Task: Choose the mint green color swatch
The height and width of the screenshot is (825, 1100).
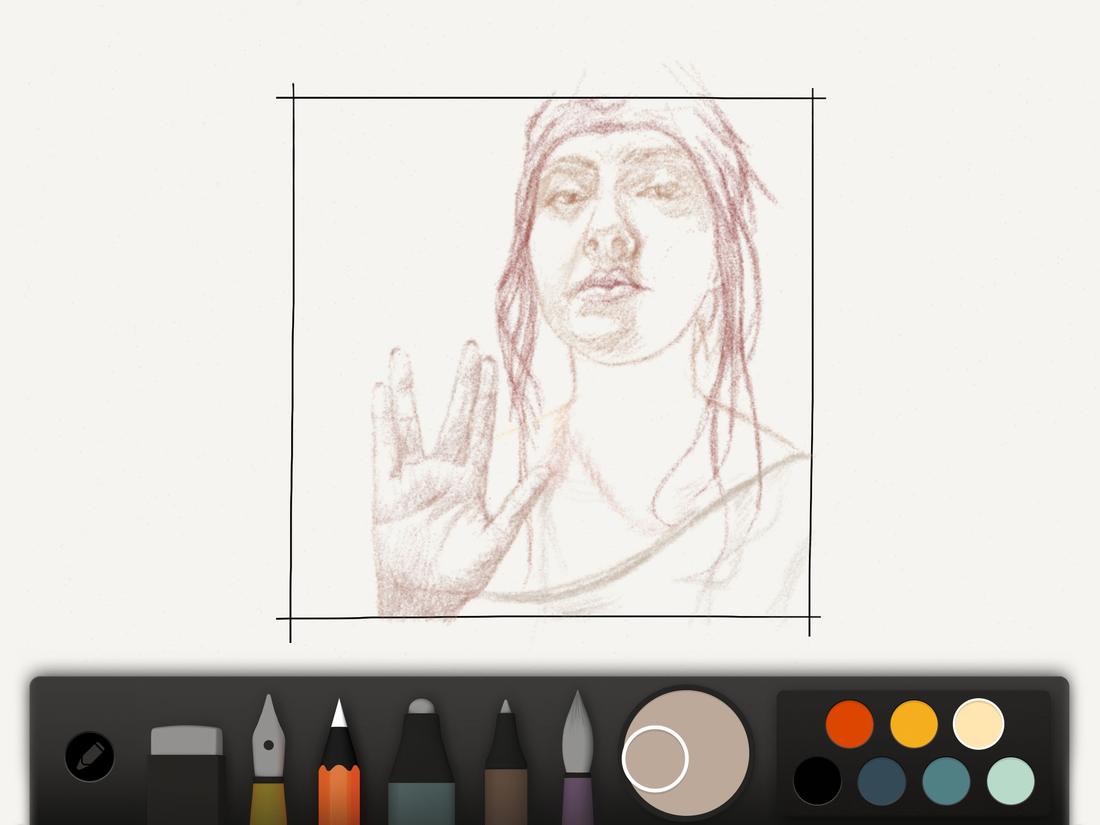Action: click(1012, 777)
